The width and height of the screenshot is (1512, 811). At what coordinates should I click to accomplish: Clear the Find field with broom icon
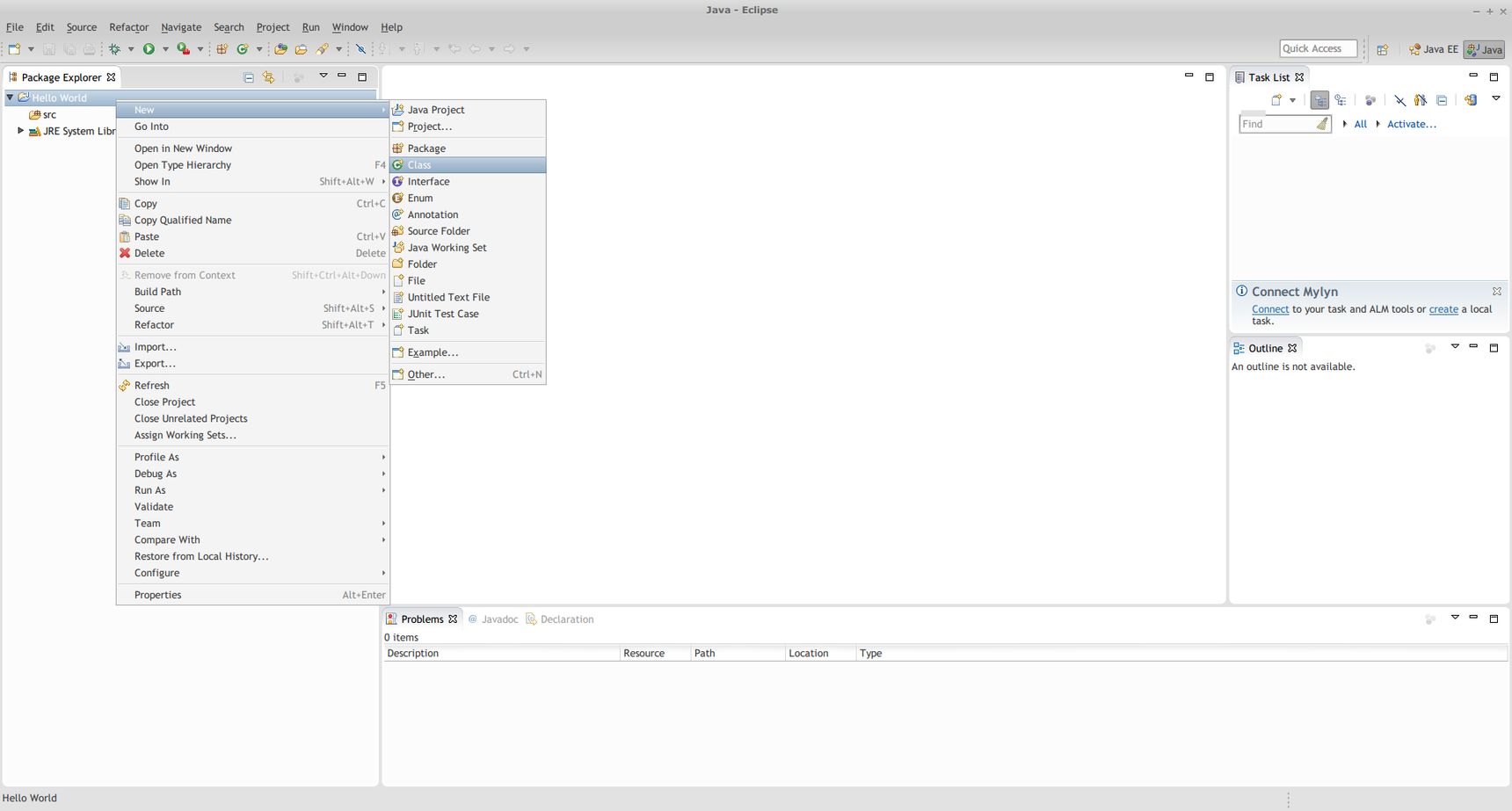[x=1322, y=124]
